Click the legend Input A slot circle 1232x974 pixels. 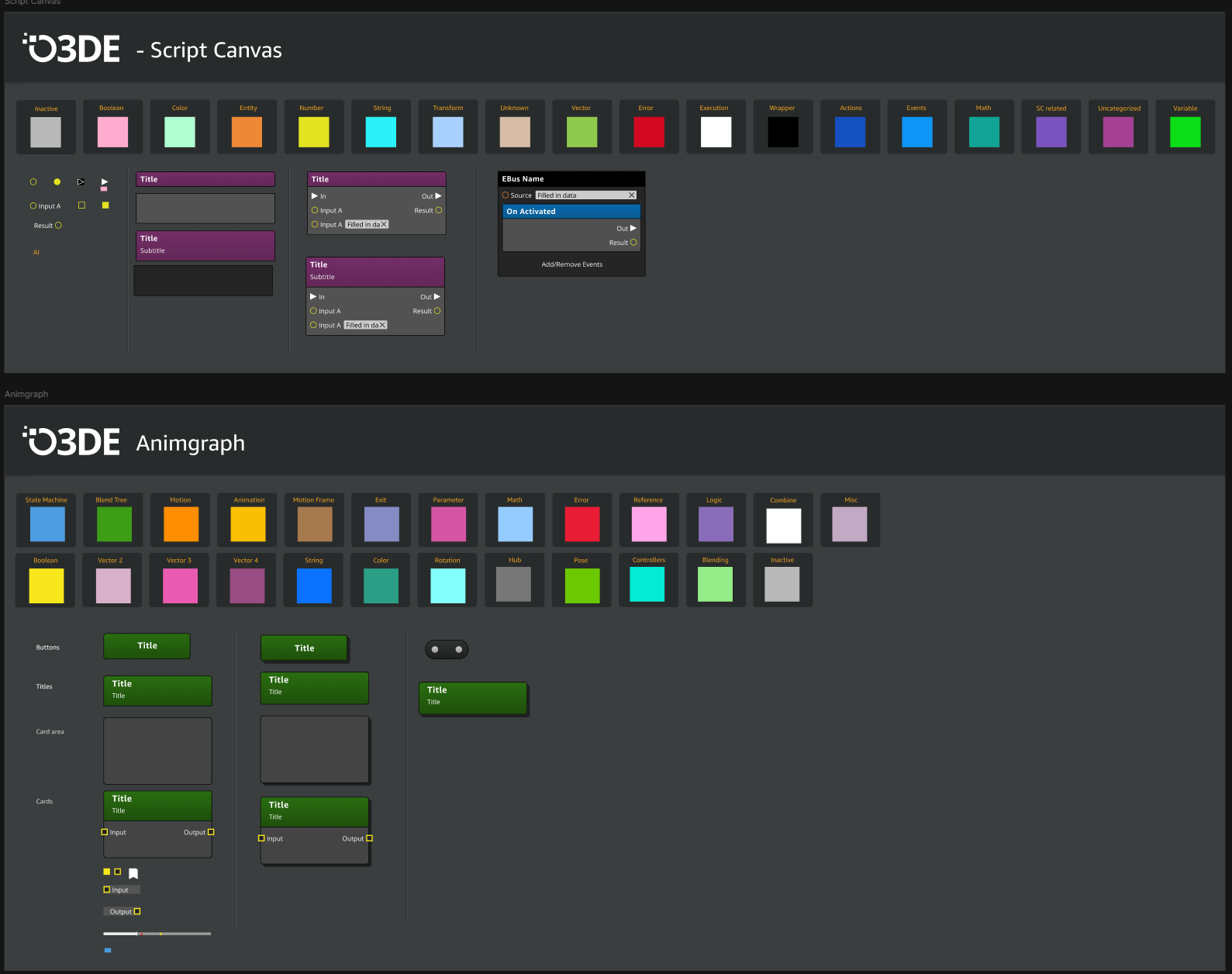coord(33,206)
